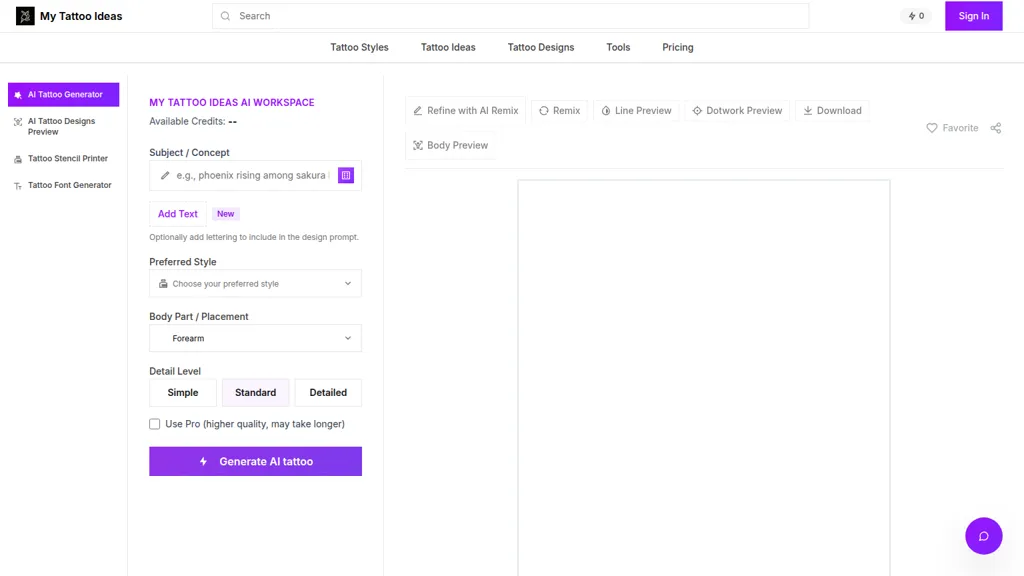Viewport: 1024px width, 576px height.
Task: Click the heart Favorite icon
Action: coord(932,128)
